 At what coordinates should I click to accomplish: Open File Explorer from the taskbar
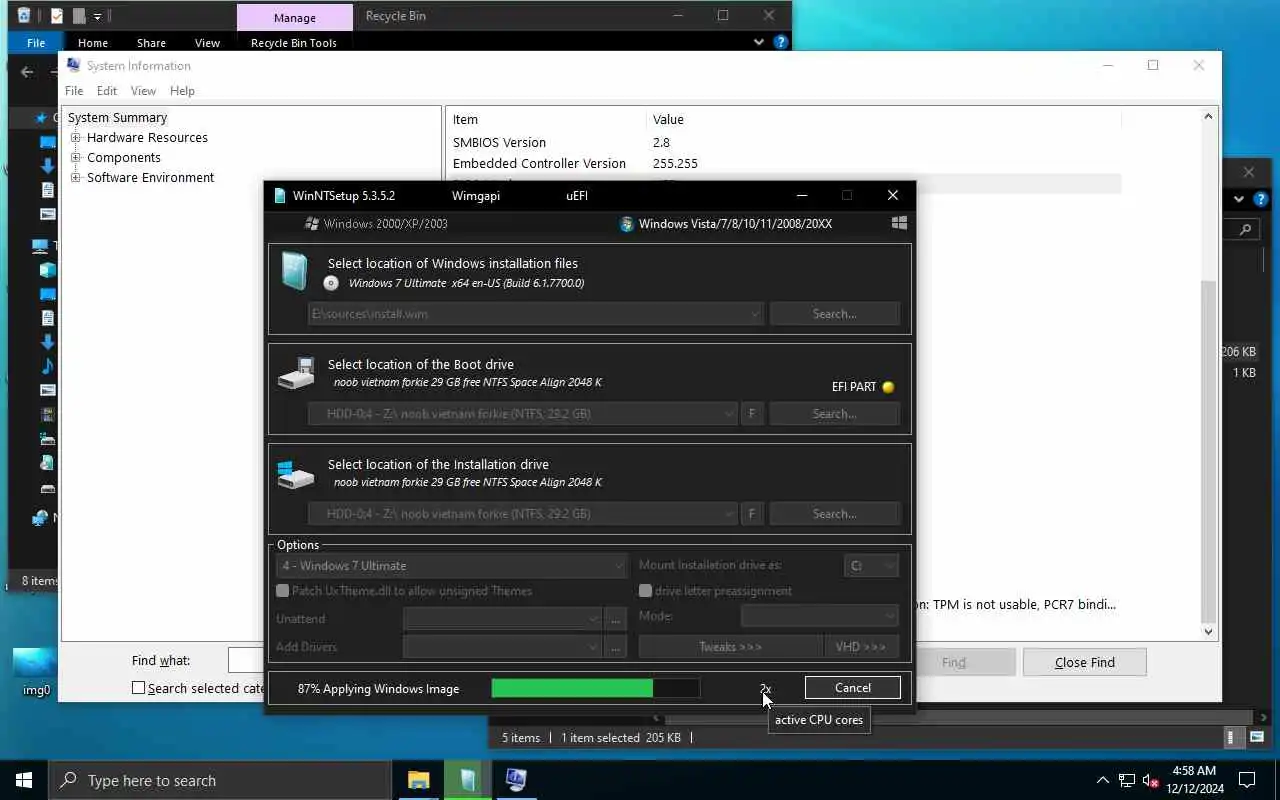pyautogui.click(x=419, y=780)
